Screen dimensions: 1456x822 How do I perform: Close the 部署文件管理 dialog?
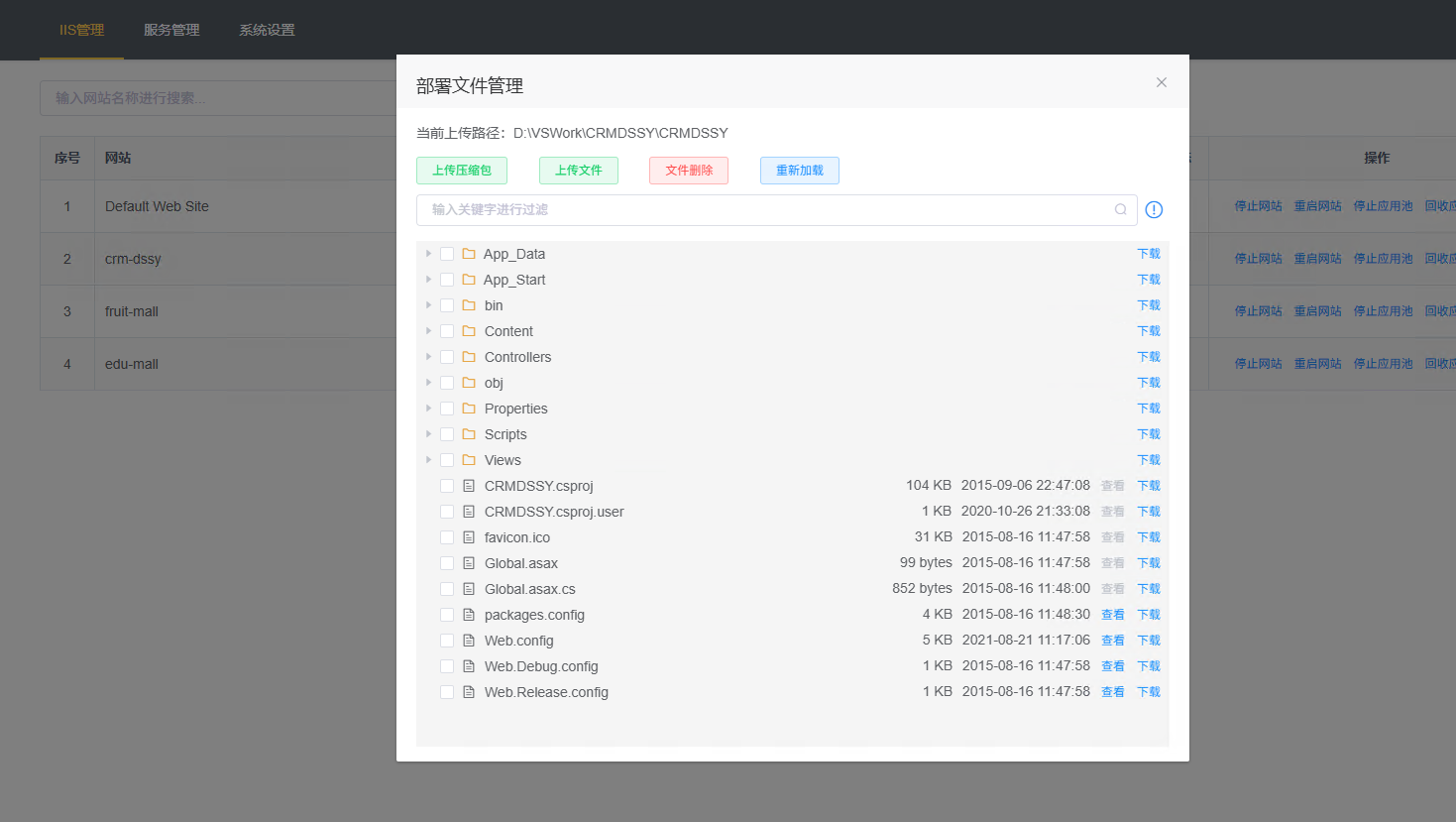point(1162,82)
